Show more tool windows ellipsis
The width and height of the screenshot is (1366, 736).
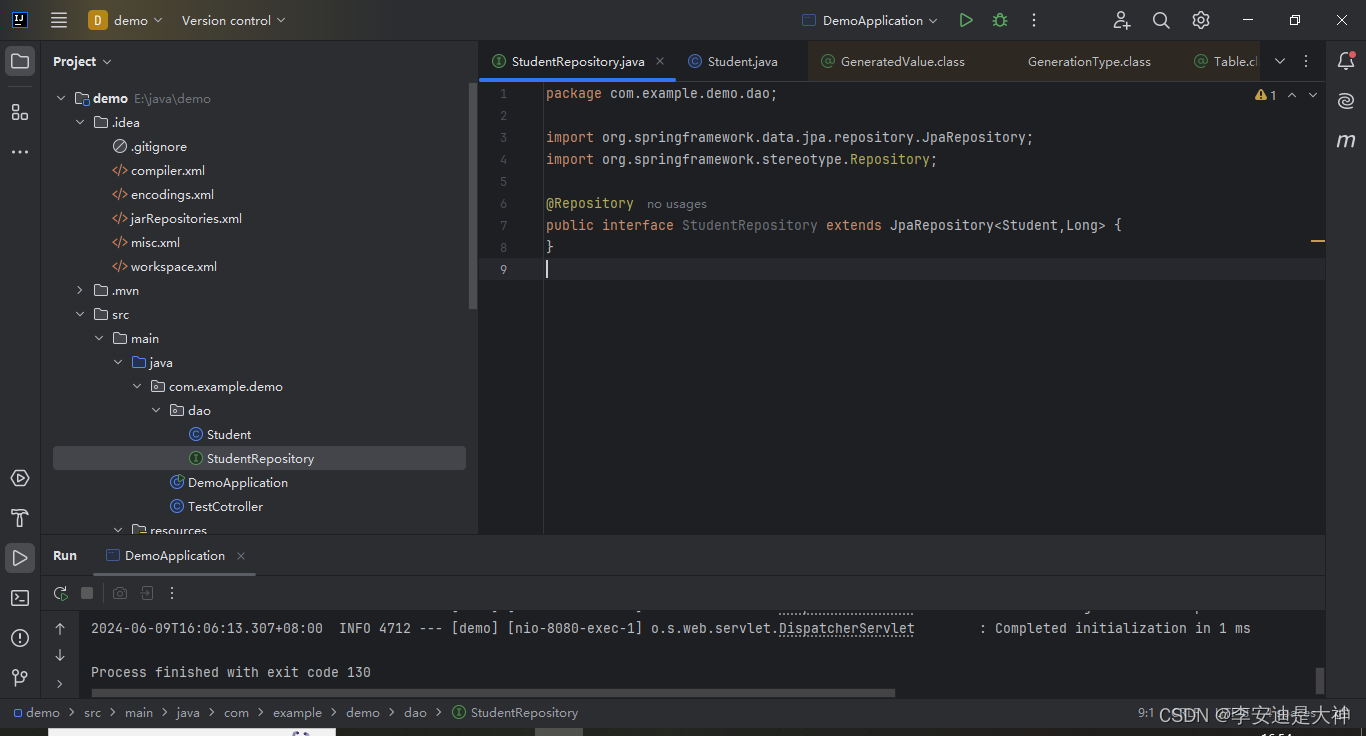pos(20,152)
